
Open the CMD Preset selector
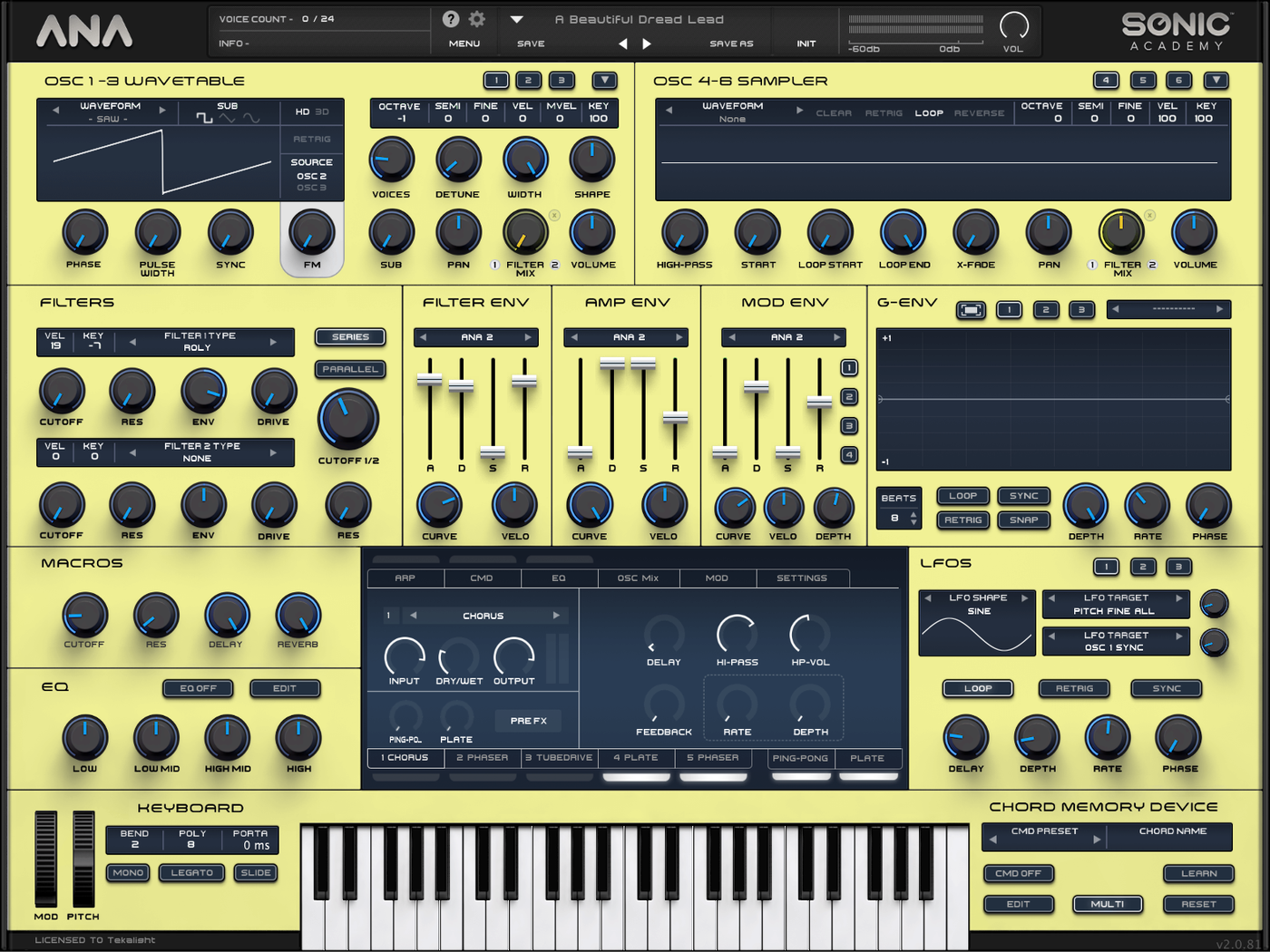[x=1045, y=836]
